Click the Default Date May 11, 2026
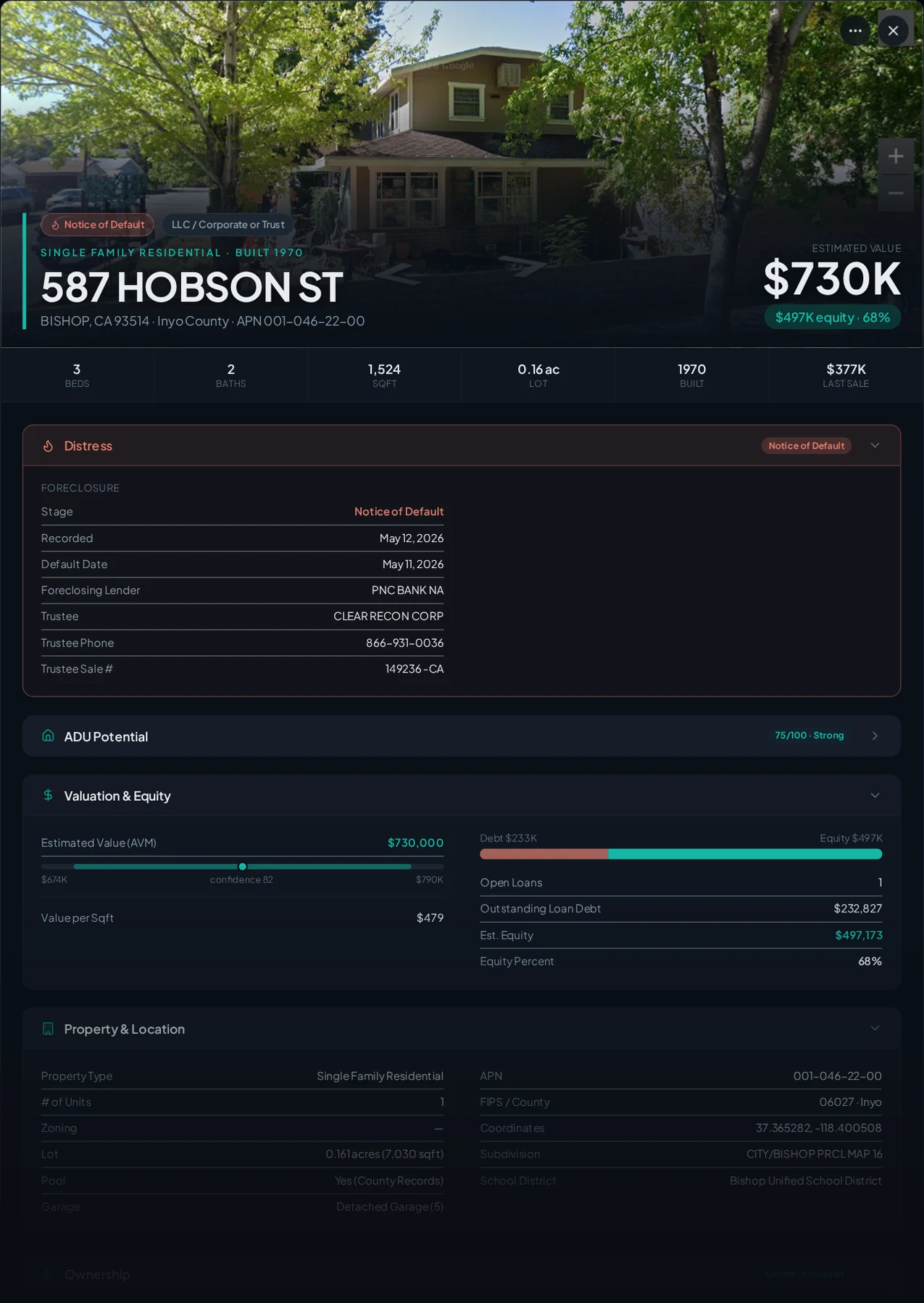This screenshot has height=1303, width=924. tap(412, 564)
